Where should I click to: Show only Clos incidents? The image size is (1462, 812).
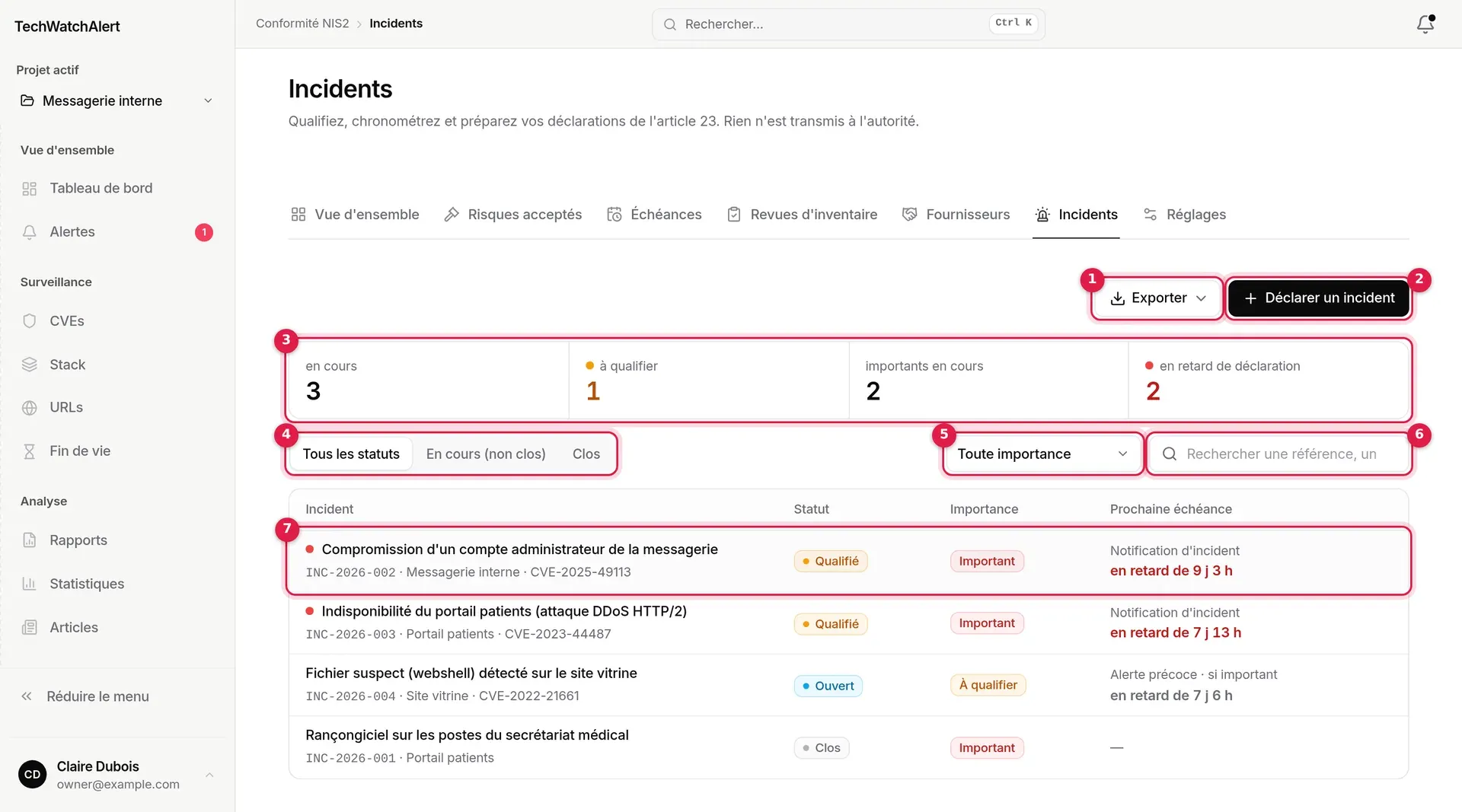click(586, 454)
